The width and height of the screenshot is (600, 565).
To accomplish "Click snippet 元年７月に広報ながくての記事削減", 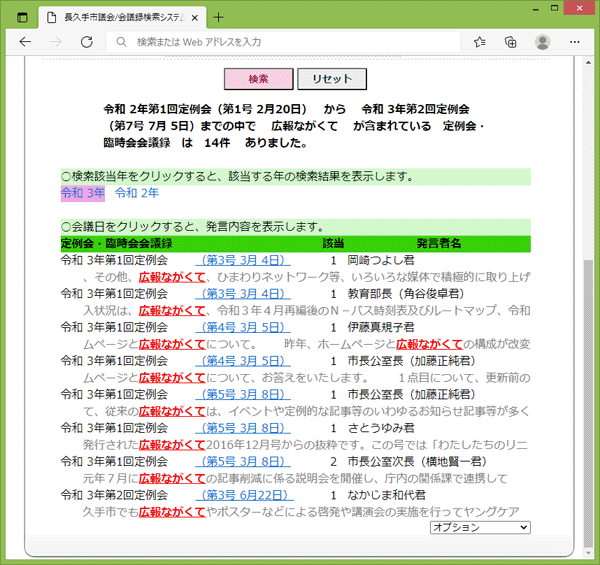I will [295, 479].
